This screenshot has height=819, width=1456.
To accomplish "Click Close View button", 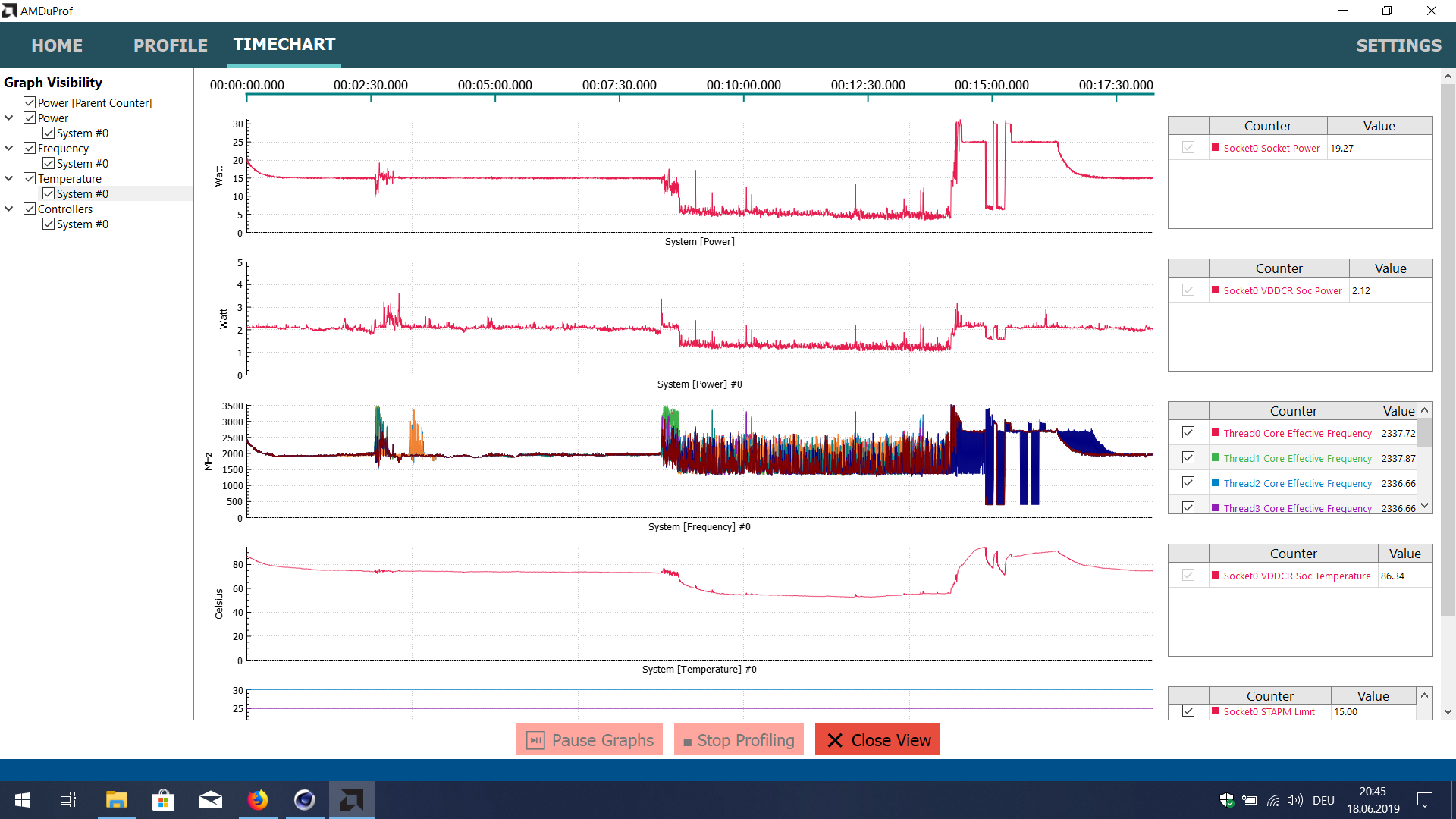I will 877,740.
